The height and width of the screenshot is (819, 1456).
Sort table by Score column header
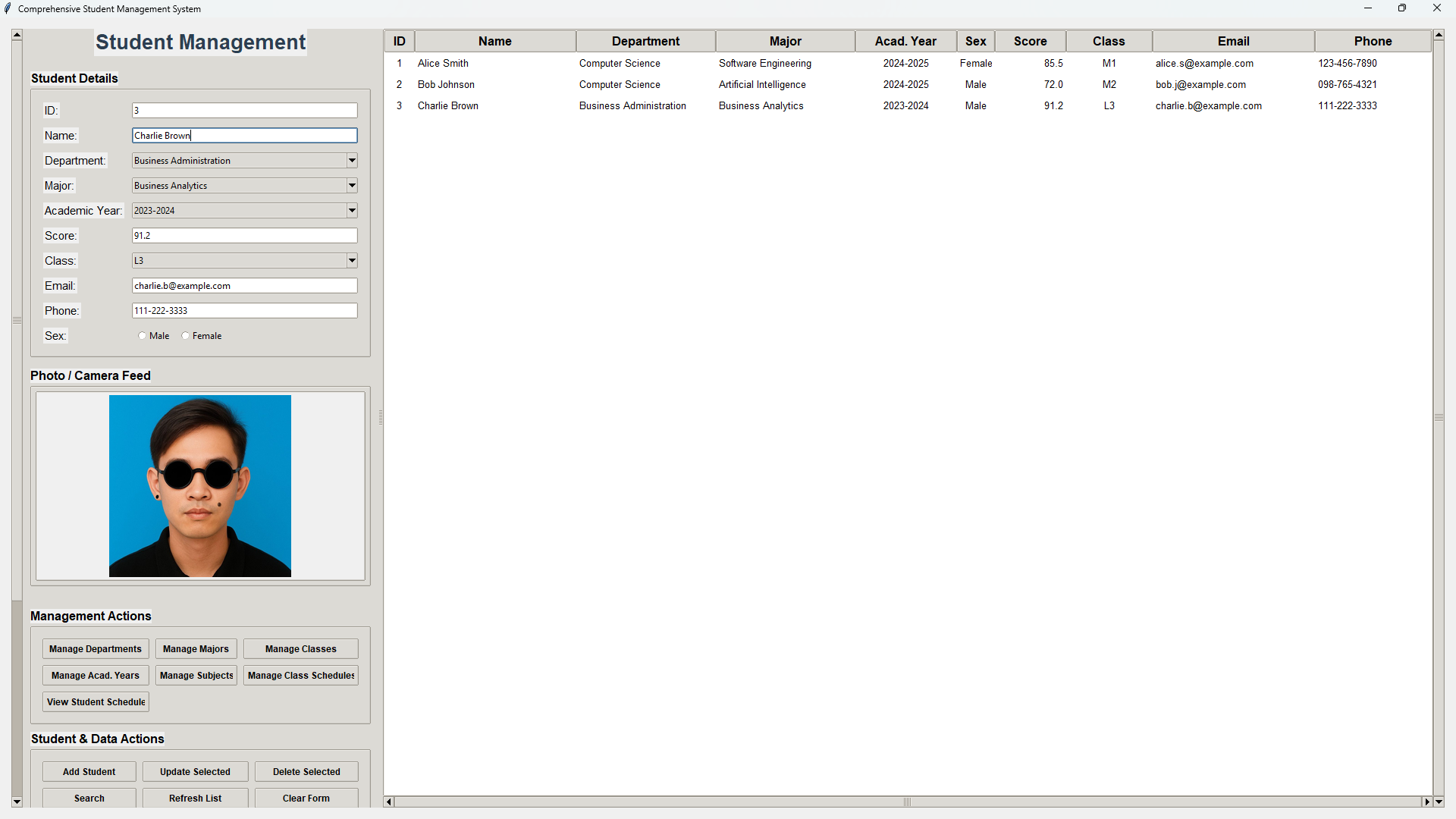(1031, 42)
